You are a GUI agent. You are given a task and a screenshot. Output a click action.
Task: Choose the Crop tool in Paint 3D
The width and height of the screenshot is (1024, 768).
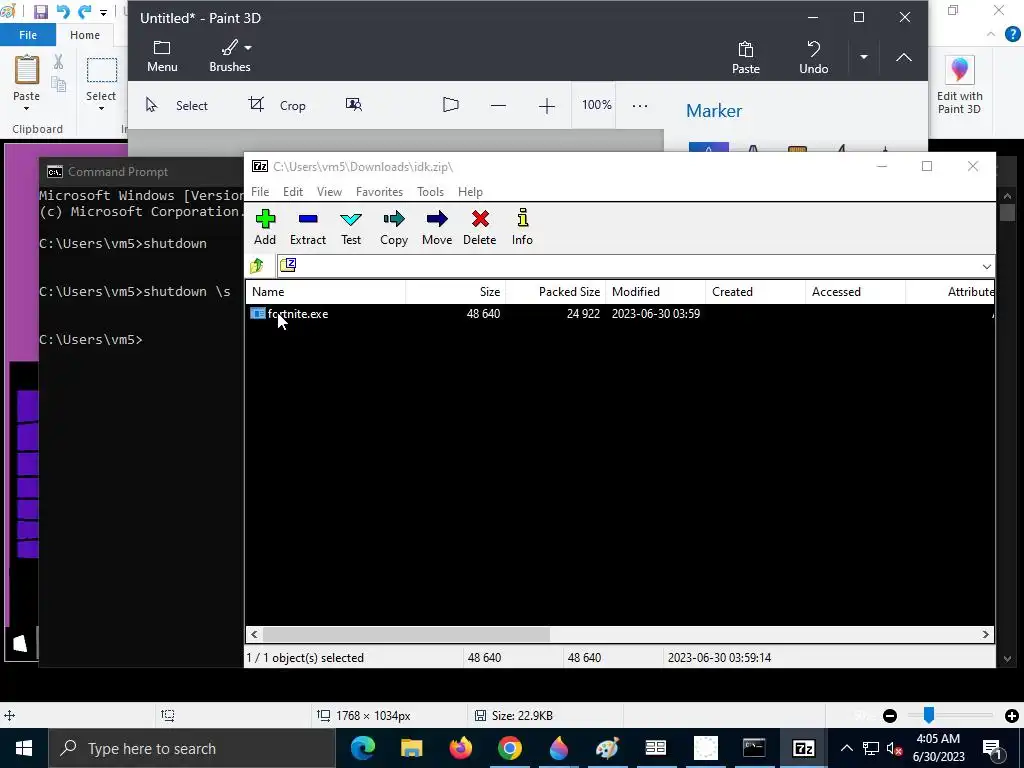tap(277, 105)
